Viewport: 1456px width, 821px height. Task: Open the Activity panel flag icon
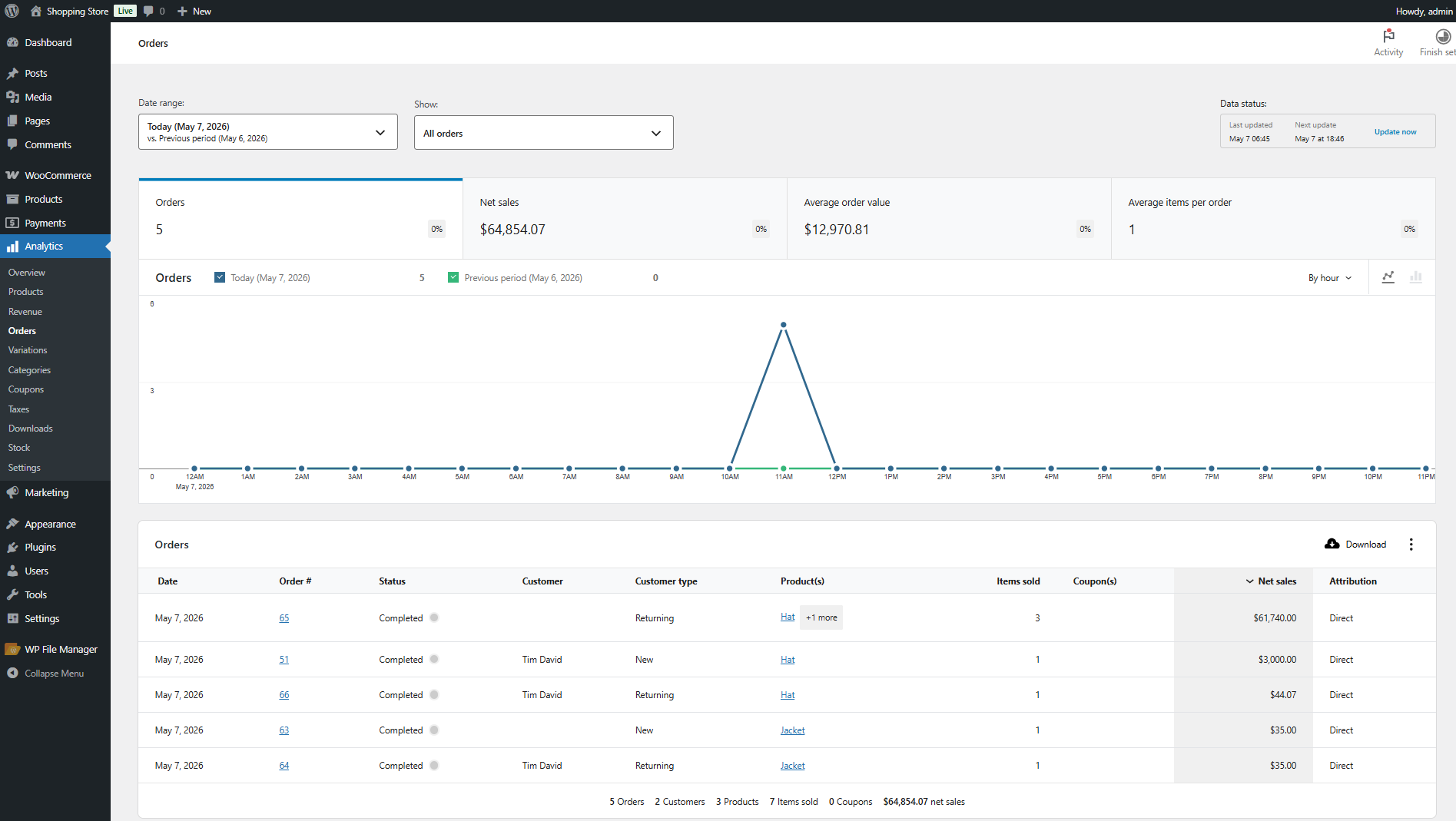click(x=1388, y=36)
